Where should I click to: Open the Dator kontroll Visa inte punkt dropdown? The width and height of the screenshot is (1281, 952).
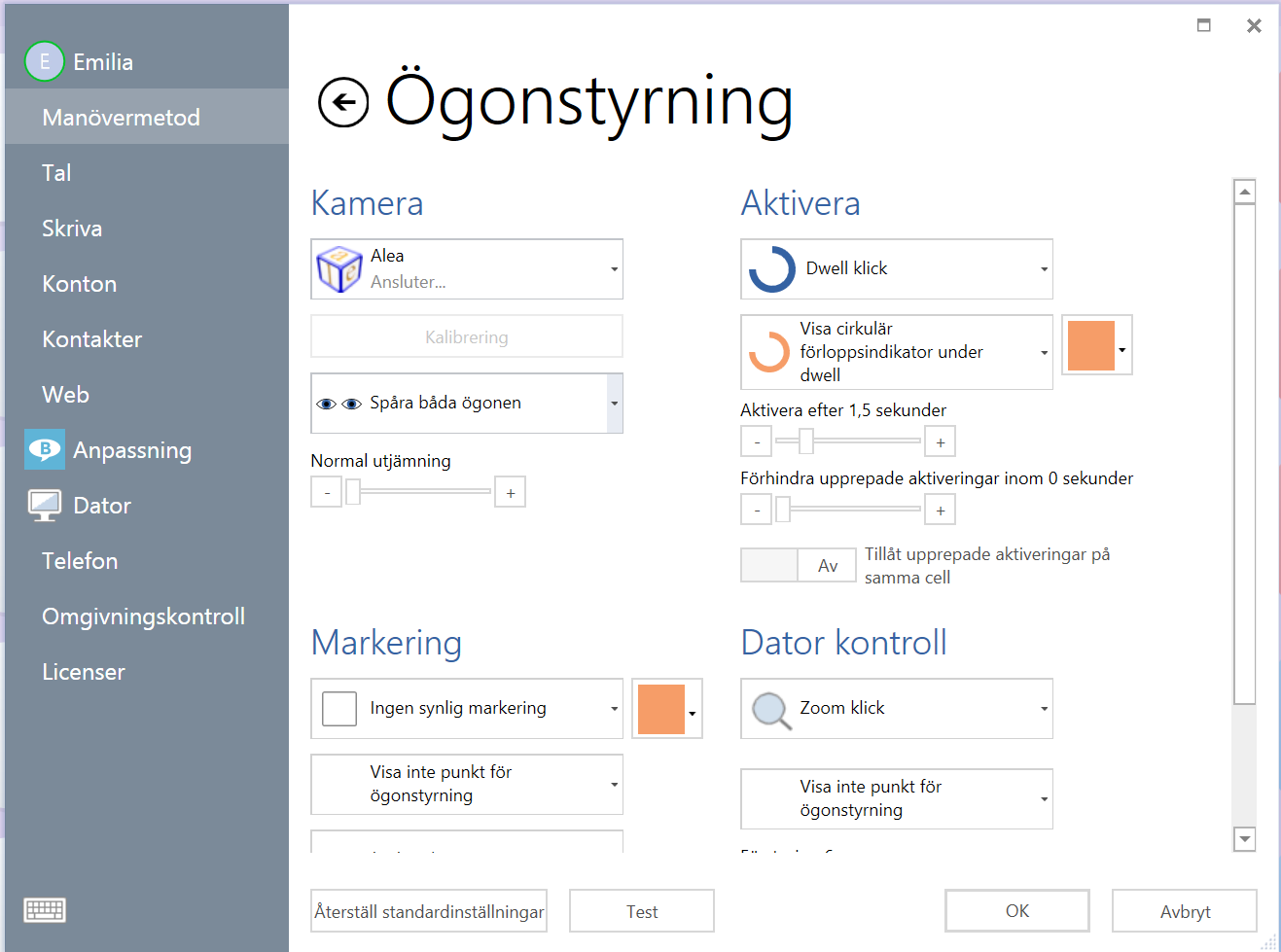tap(897, 799)
